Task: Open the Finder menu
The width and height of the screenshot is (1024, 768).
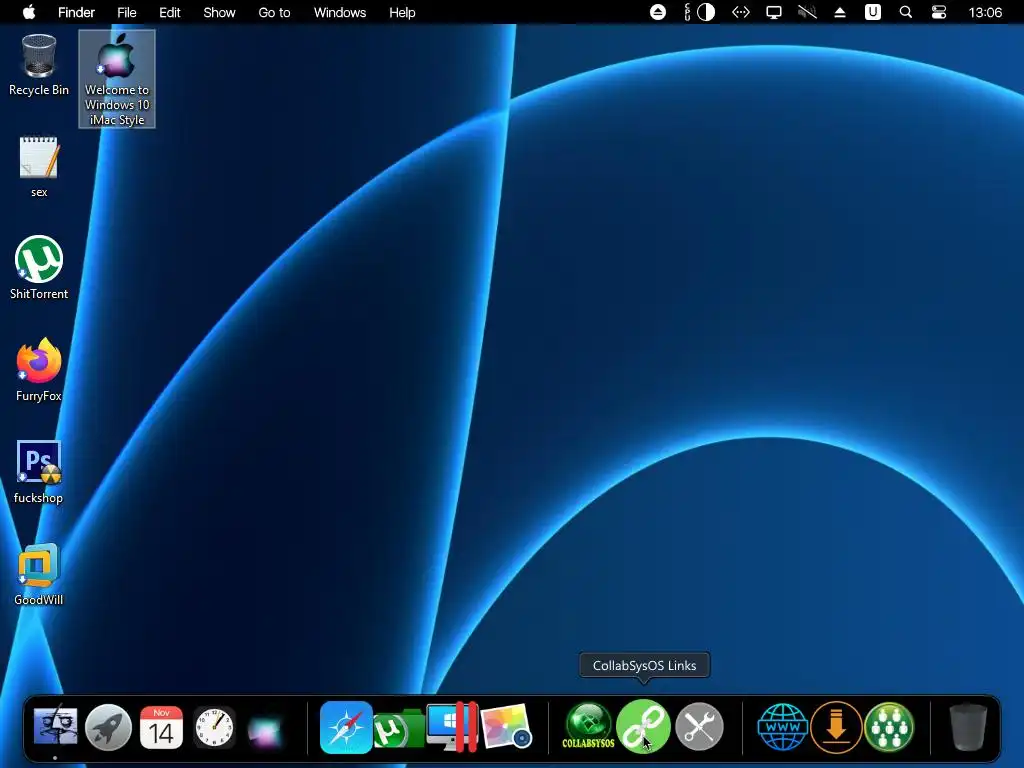Action: 76,12
